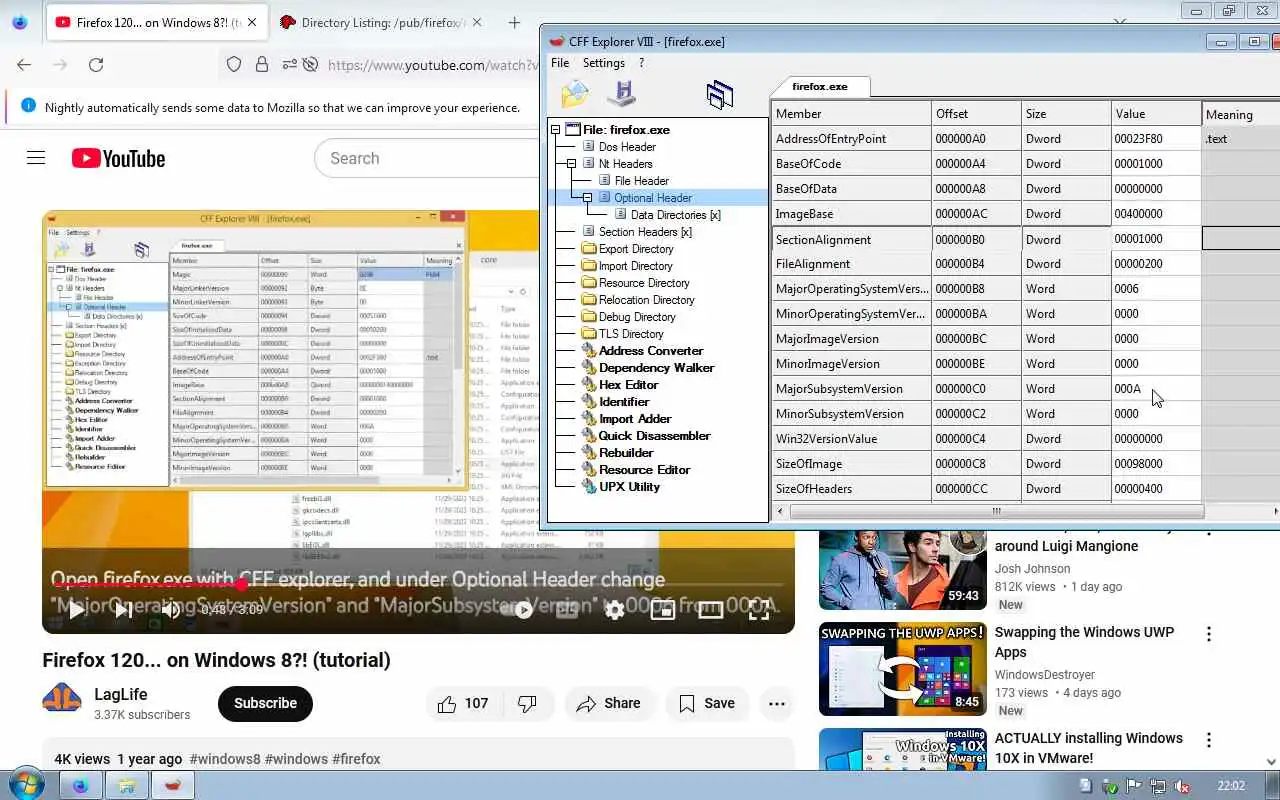Select Import Directory folder in tree
The image size is (1280, 800).
tap(636, 266)
